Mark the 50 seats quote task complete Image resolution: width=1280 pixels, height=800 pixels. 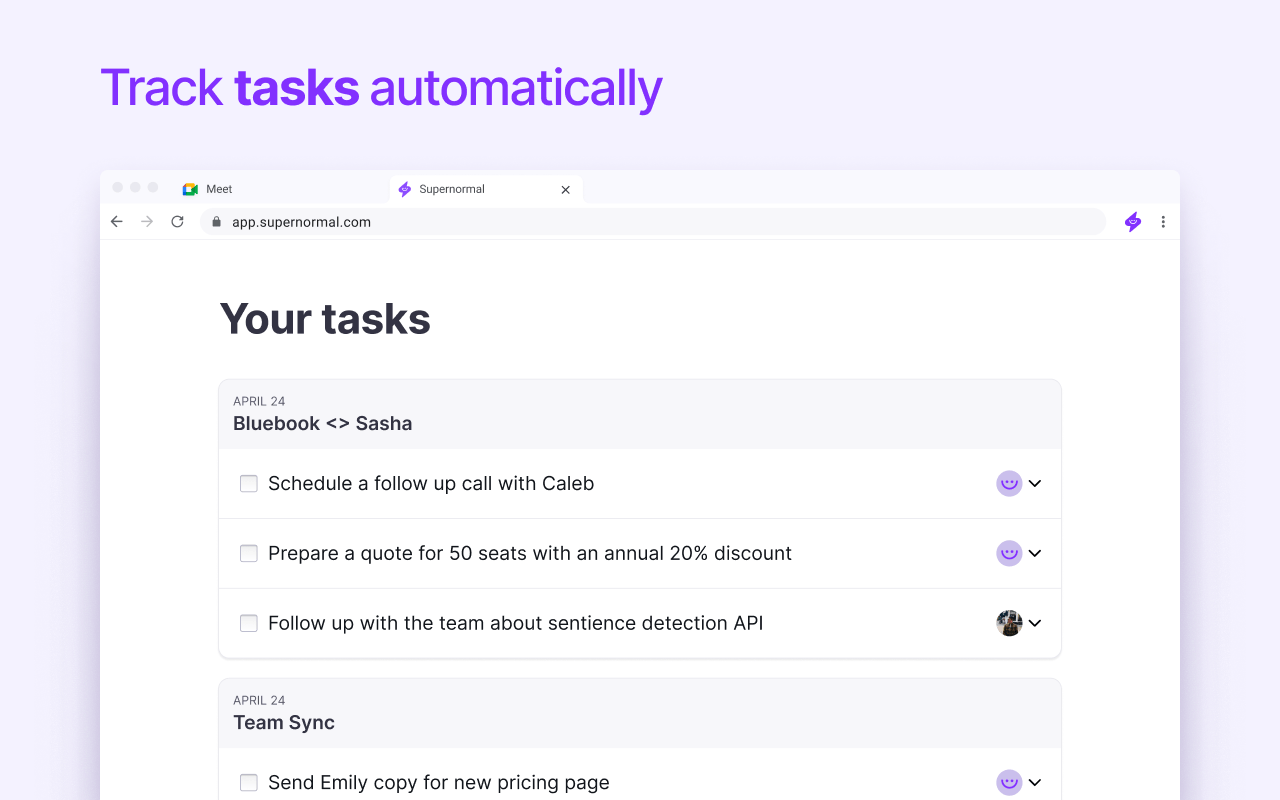tap(248, 553)
